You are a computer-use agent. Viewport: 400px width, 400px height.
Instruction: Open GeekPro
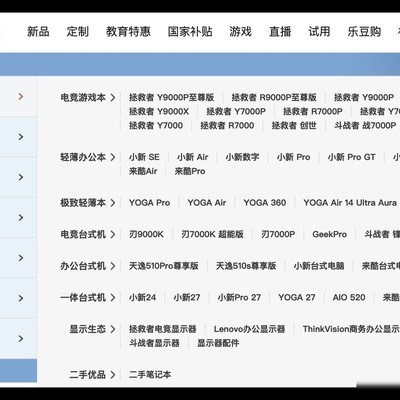point(330,234)
